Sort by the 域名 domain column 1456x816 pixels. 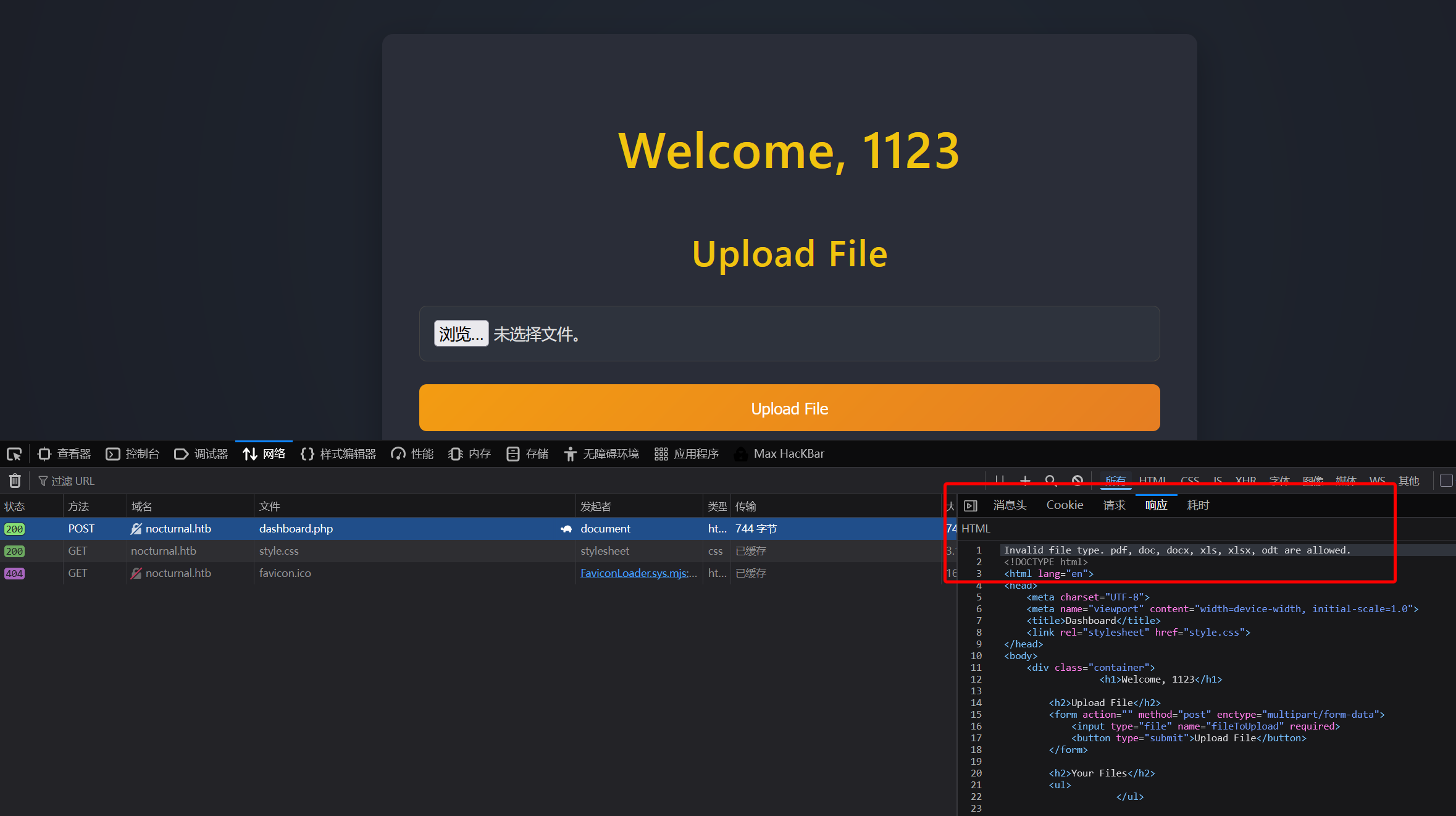190,507
